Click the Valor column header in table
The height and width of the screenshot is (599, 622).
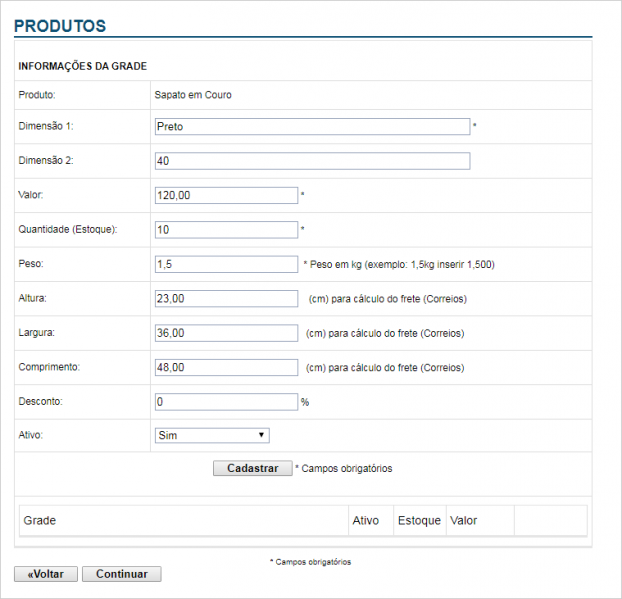(464, 521)
